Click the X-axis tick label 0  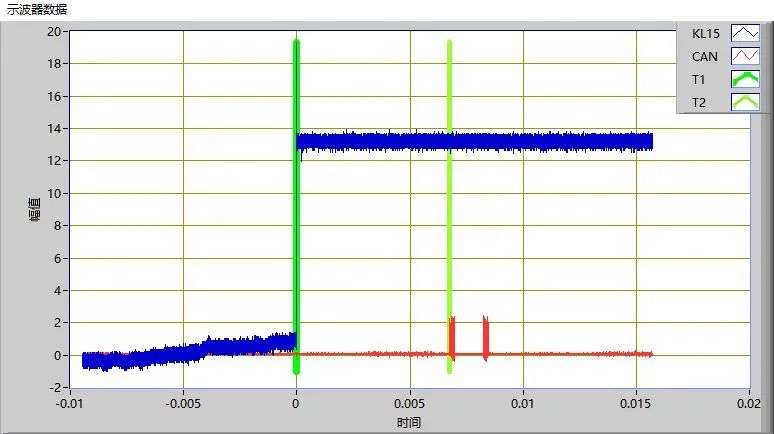296,403
